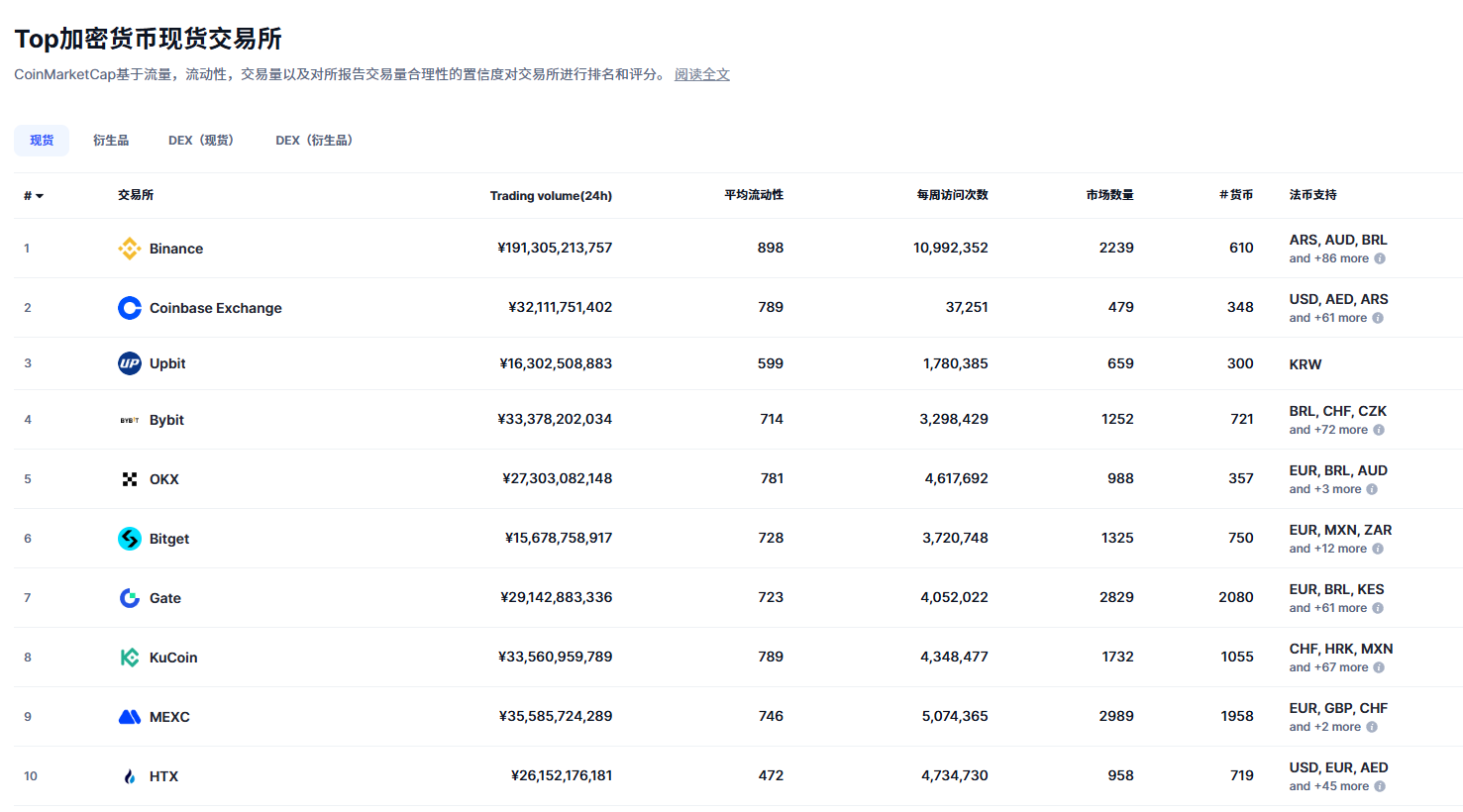Toggle rank sort arrow in # column
The image size is (1463, 812).
click(x=40, y=196)
